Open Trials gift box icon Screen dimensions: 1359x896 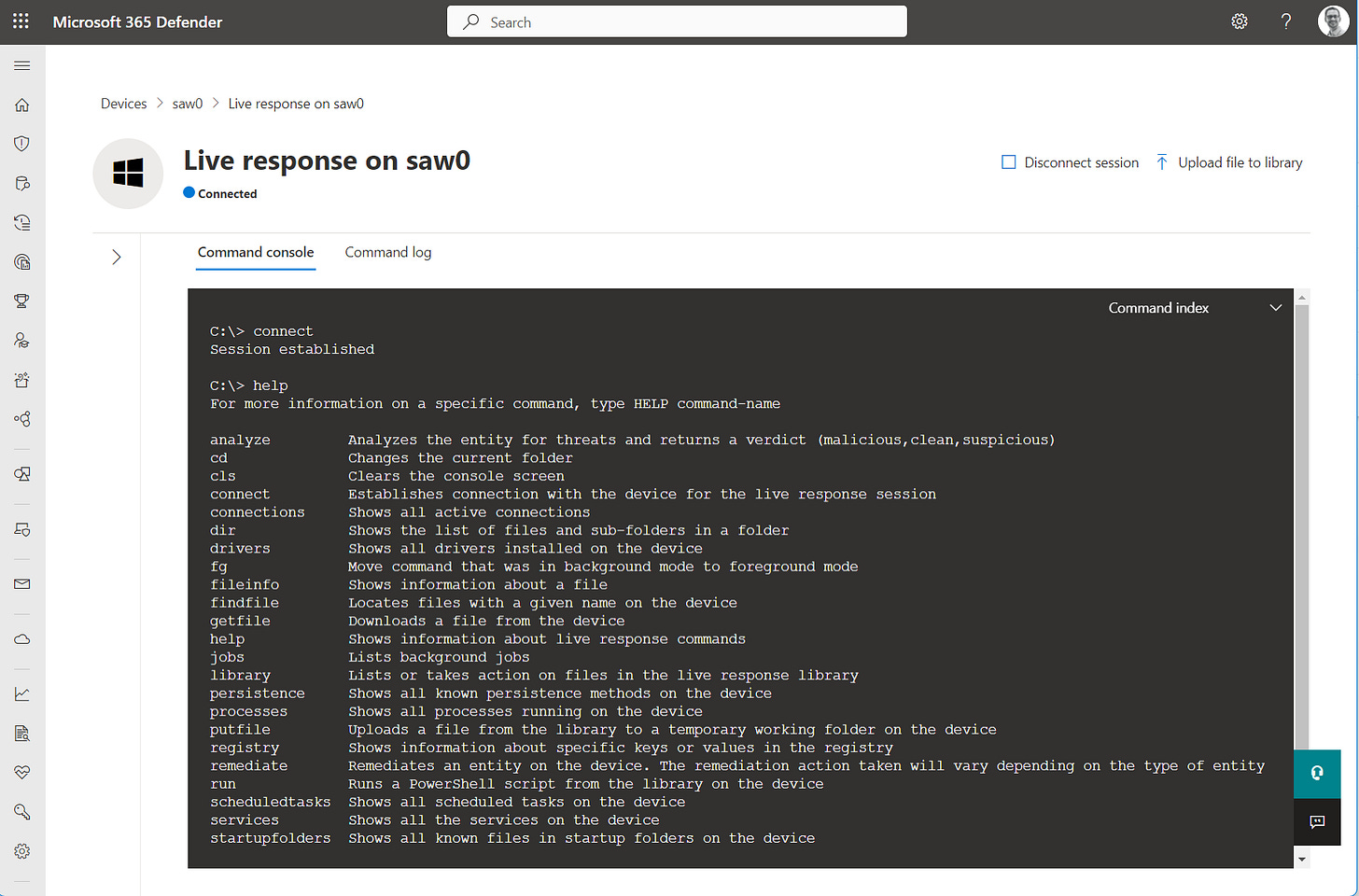pyautogui.click(x=22, y=379)
